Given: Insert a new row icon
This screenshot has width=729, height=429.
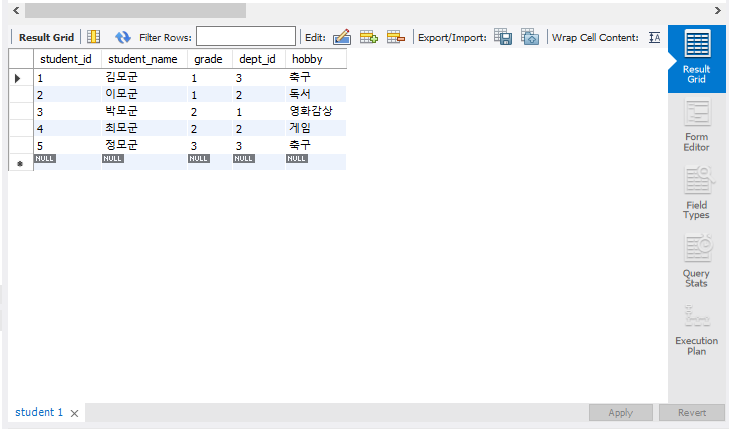Looking at the screenshot, I should pos(369,37).
